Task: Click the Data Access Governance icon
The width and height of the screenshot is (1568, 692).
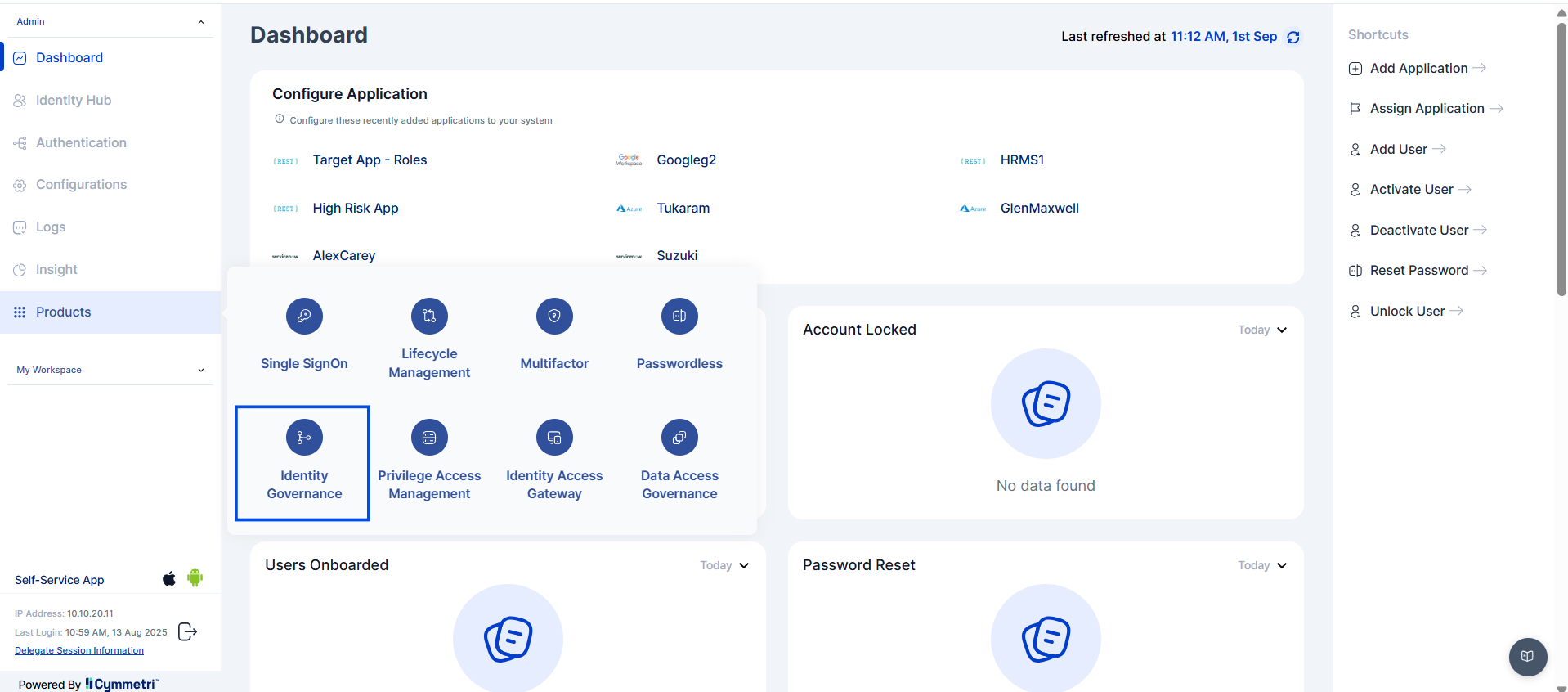Action: (x=679, y=438)
